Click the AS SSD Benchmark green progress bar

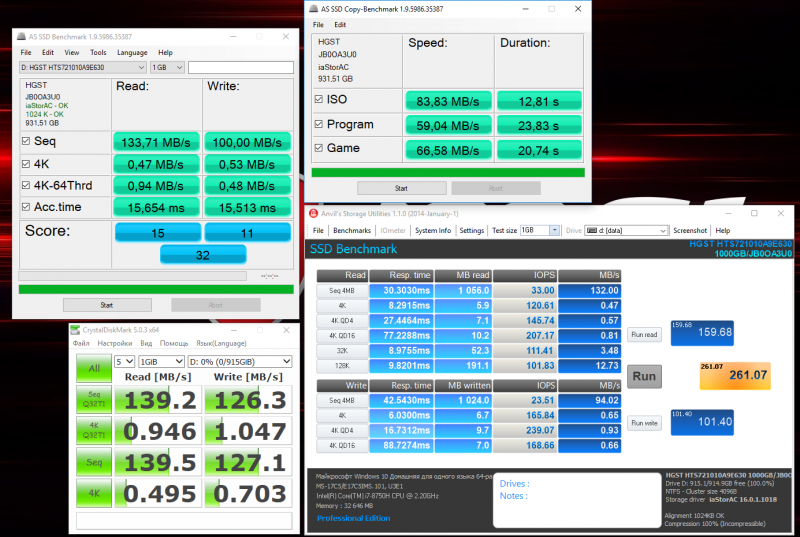(x=156, y=289)
